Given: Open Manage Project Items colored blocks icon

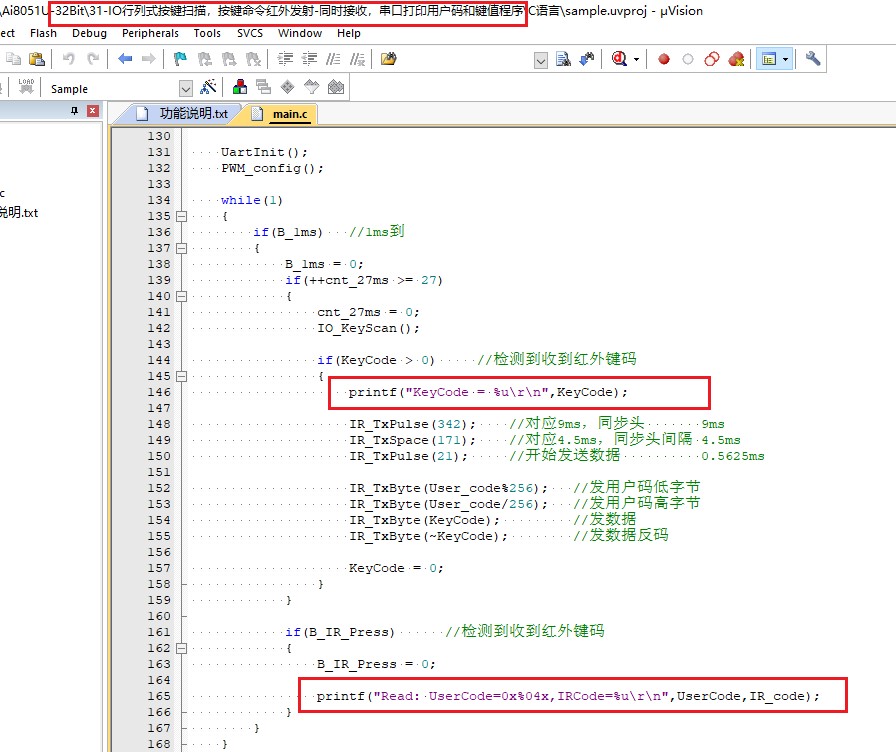Looking at the screenshot, I should coord(240,88).
